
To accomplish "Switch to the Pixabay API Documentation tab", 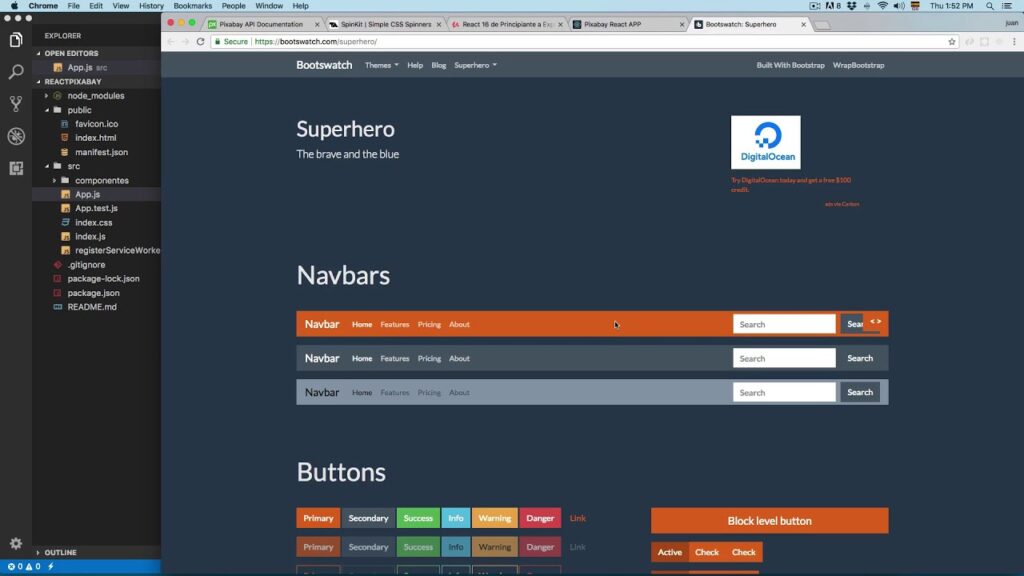I will pos(261,24).
